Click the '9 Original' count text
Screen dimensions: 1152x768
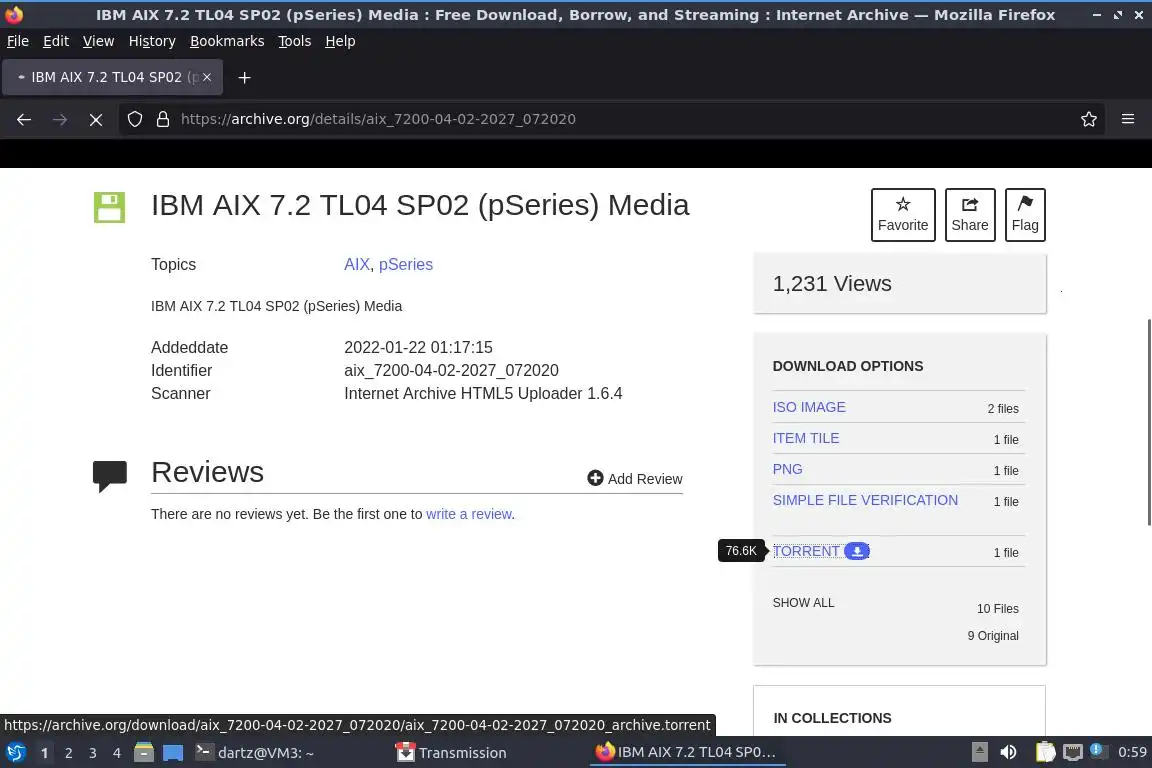click(993, 636)
